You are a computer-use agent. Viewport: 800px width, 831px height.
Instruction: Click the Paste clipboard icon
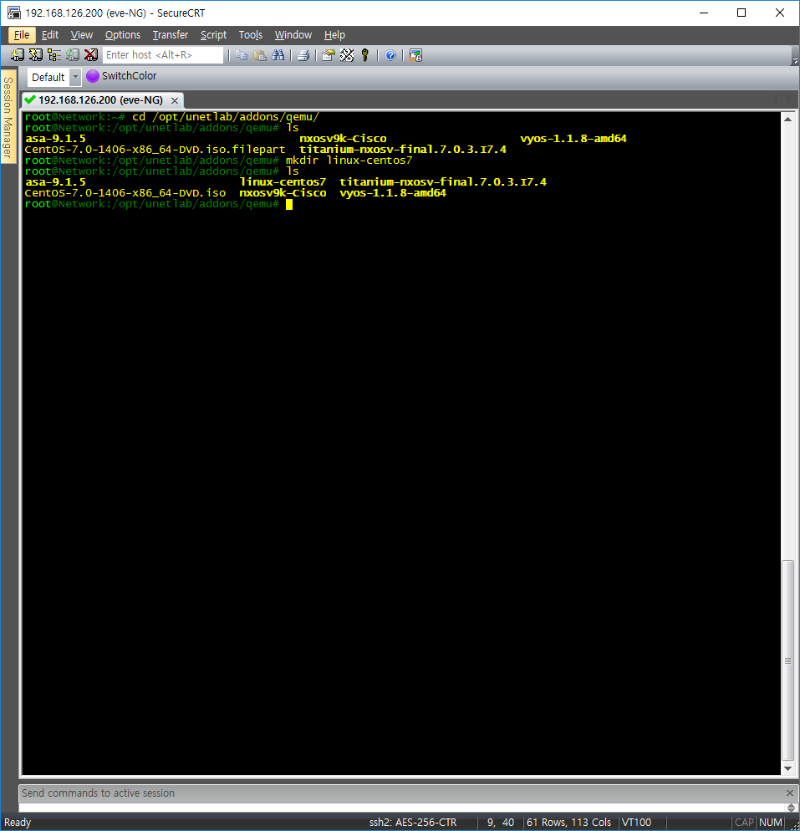(260, 55)
